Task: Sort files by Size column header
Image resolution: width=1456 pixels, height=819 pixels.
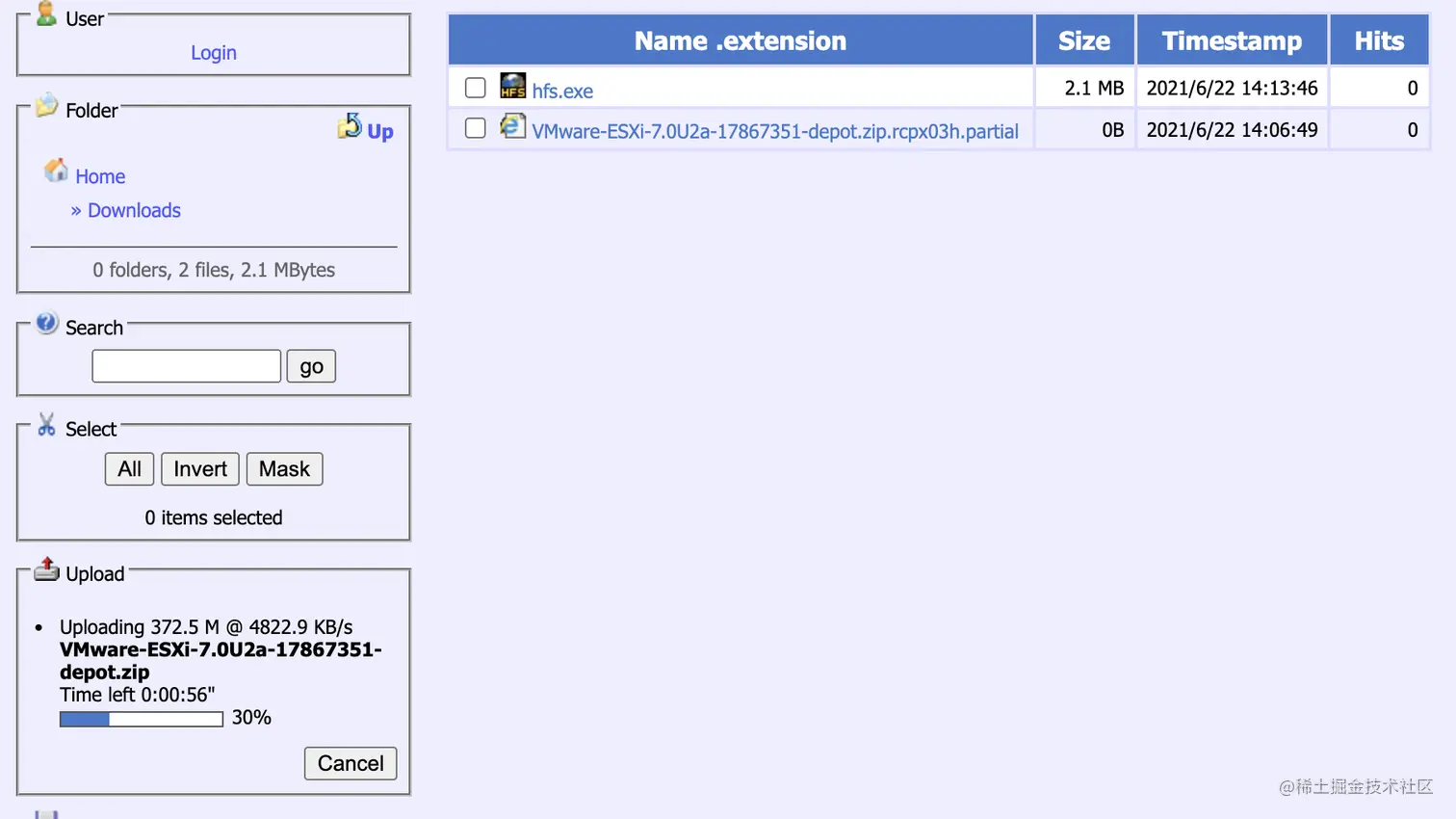Action: (x=1084, y=40)
